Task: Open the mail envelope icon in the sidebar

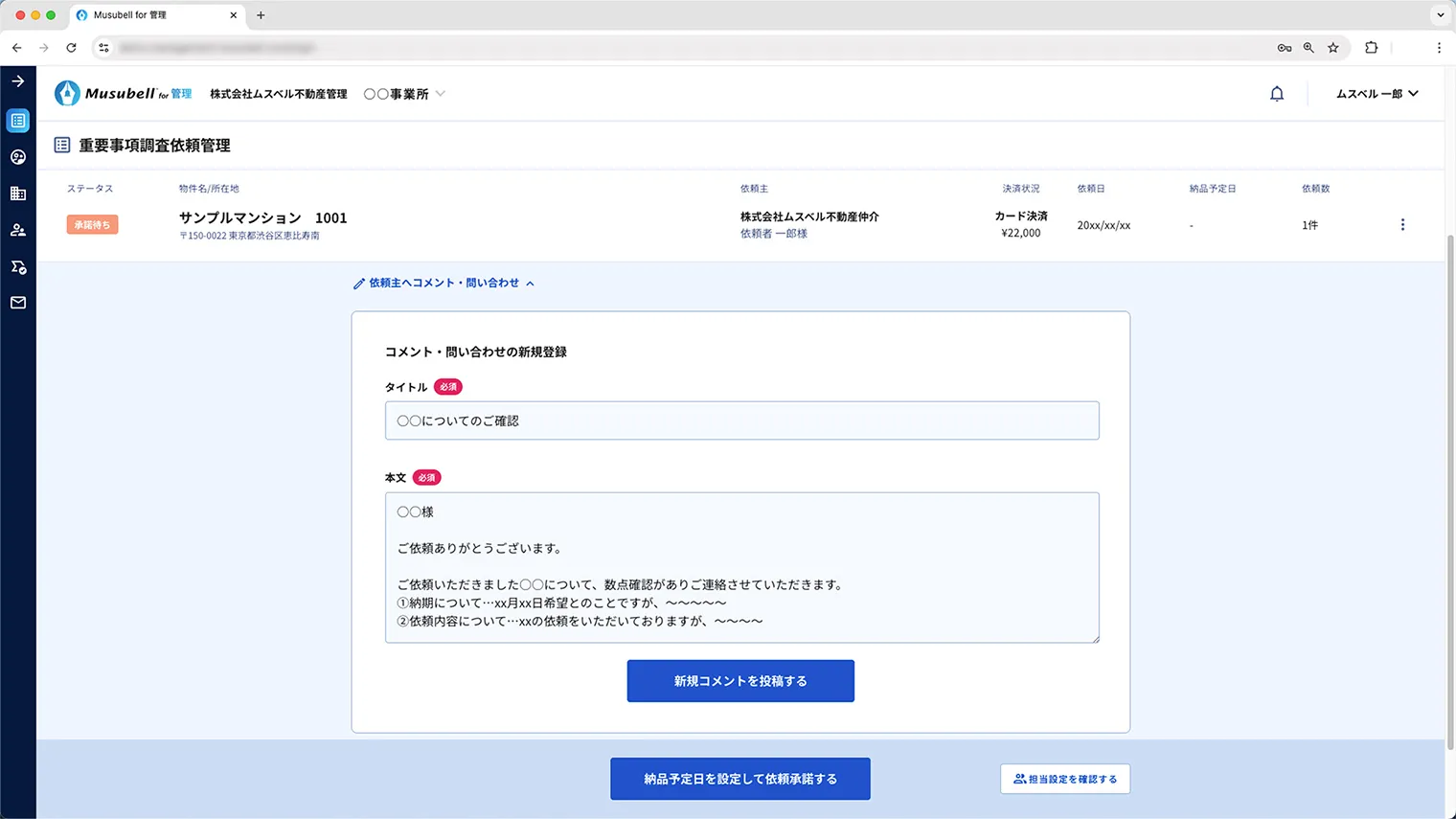Action: (17, 303)
